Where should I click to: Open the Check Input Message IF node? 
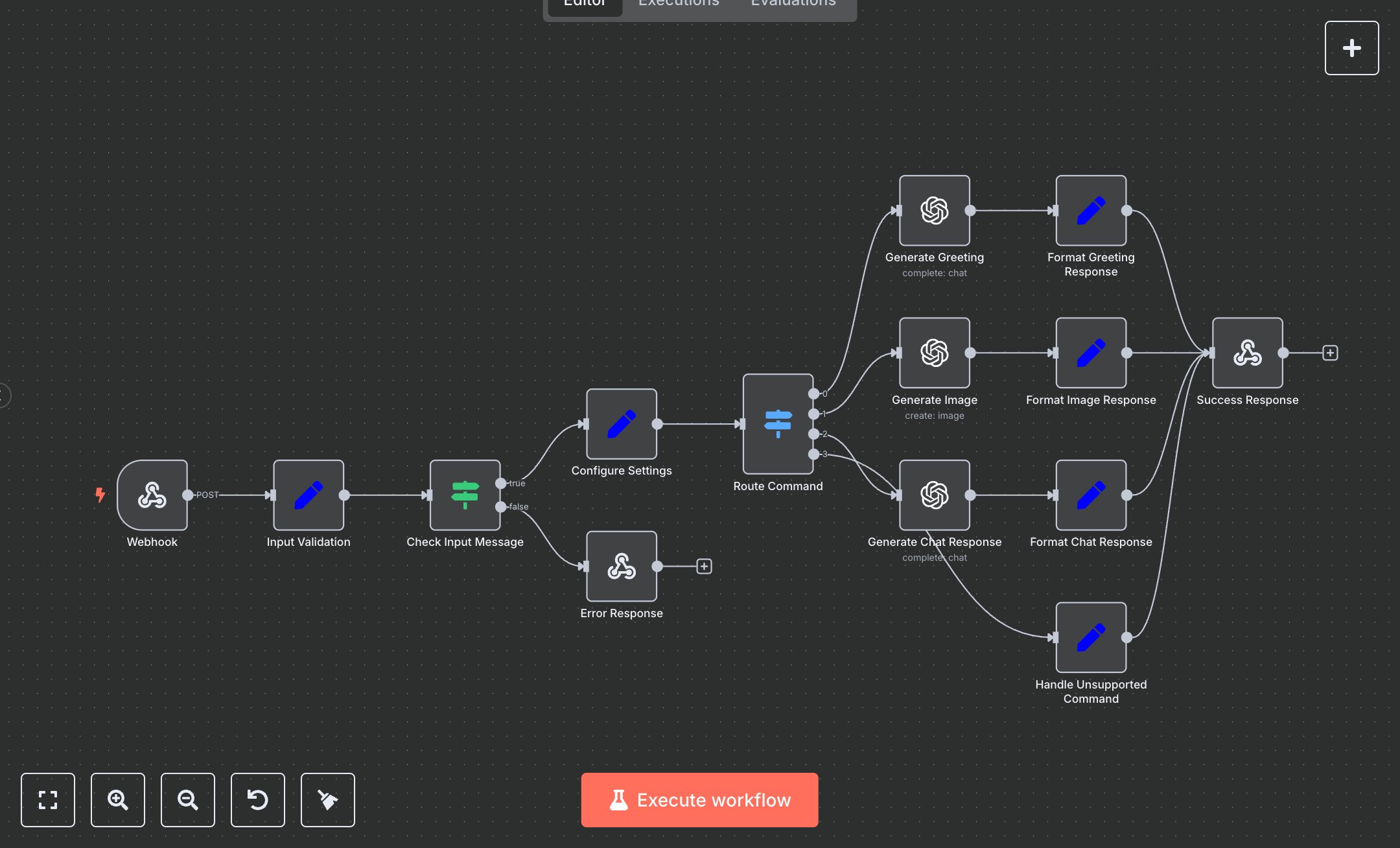coord(465,495)
